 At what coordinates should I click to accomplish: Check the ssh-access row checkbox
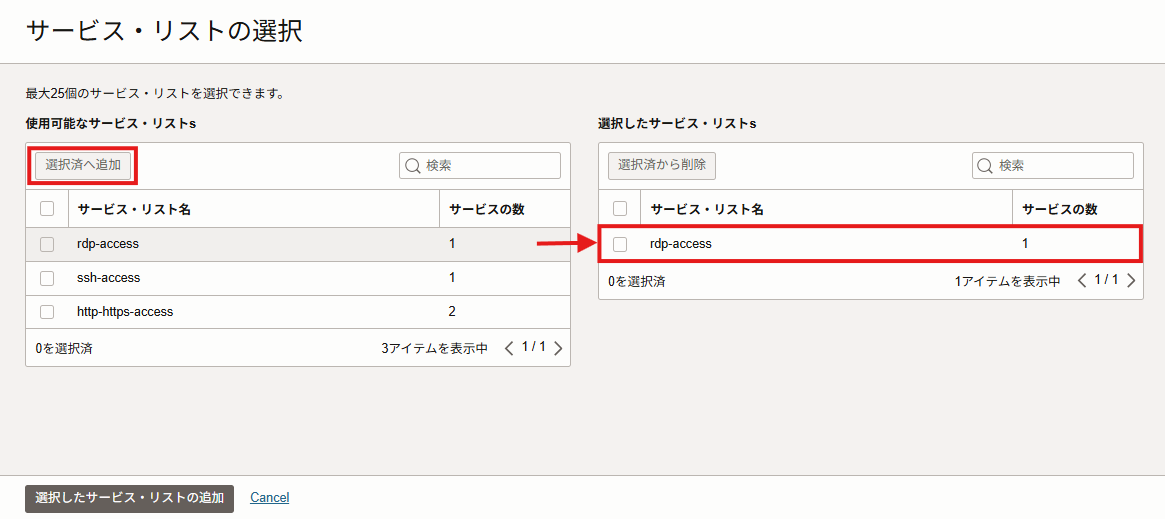click(x=47, y=278)
